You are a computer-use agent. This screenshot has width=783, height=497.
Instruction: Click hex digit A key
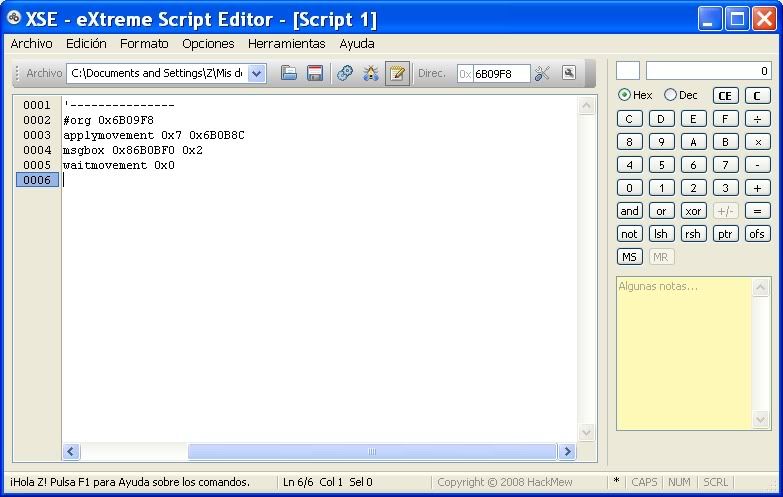point(693,142)
